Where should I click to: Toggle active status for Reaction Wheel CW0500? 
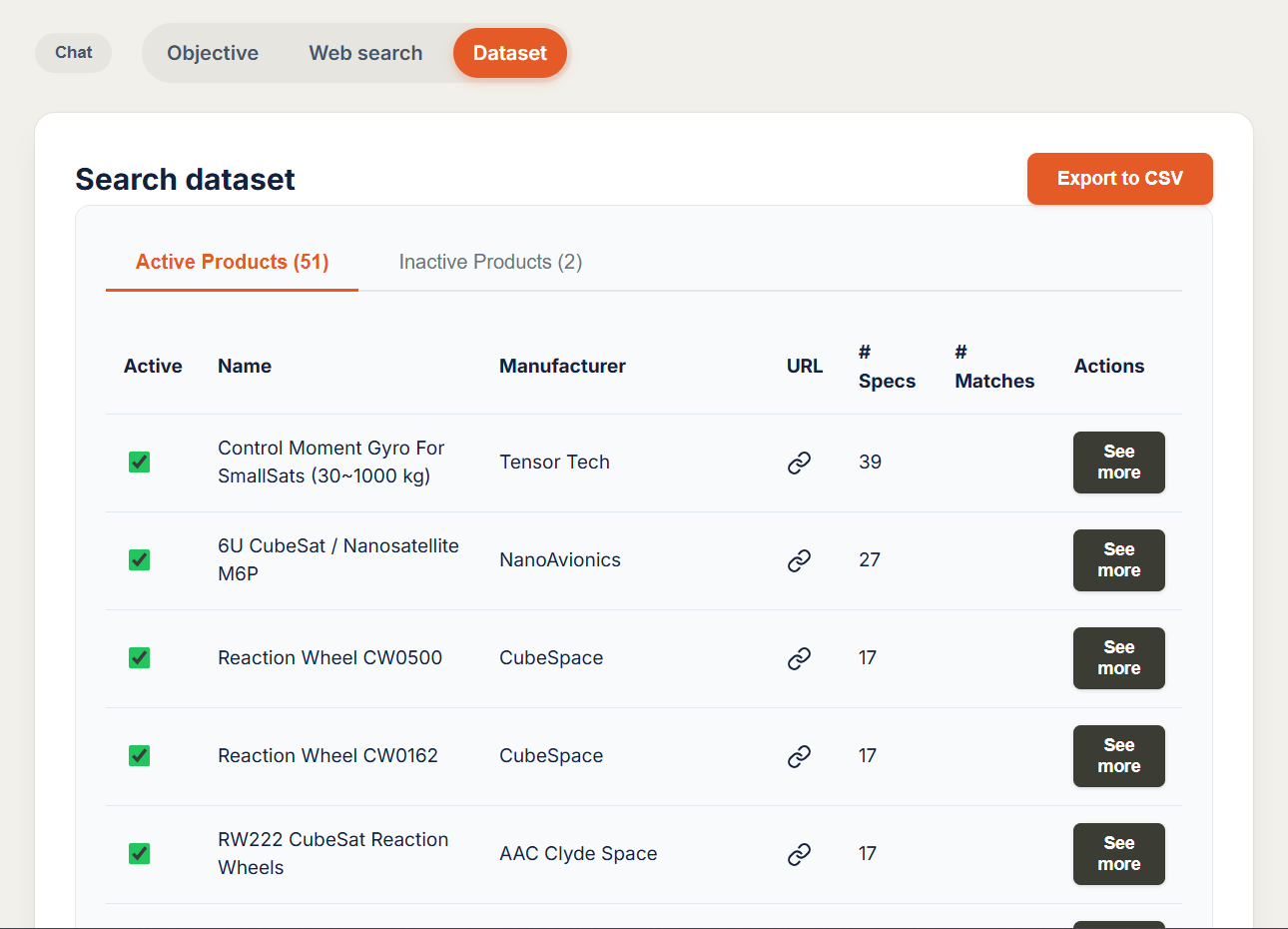tap(139, 657)
